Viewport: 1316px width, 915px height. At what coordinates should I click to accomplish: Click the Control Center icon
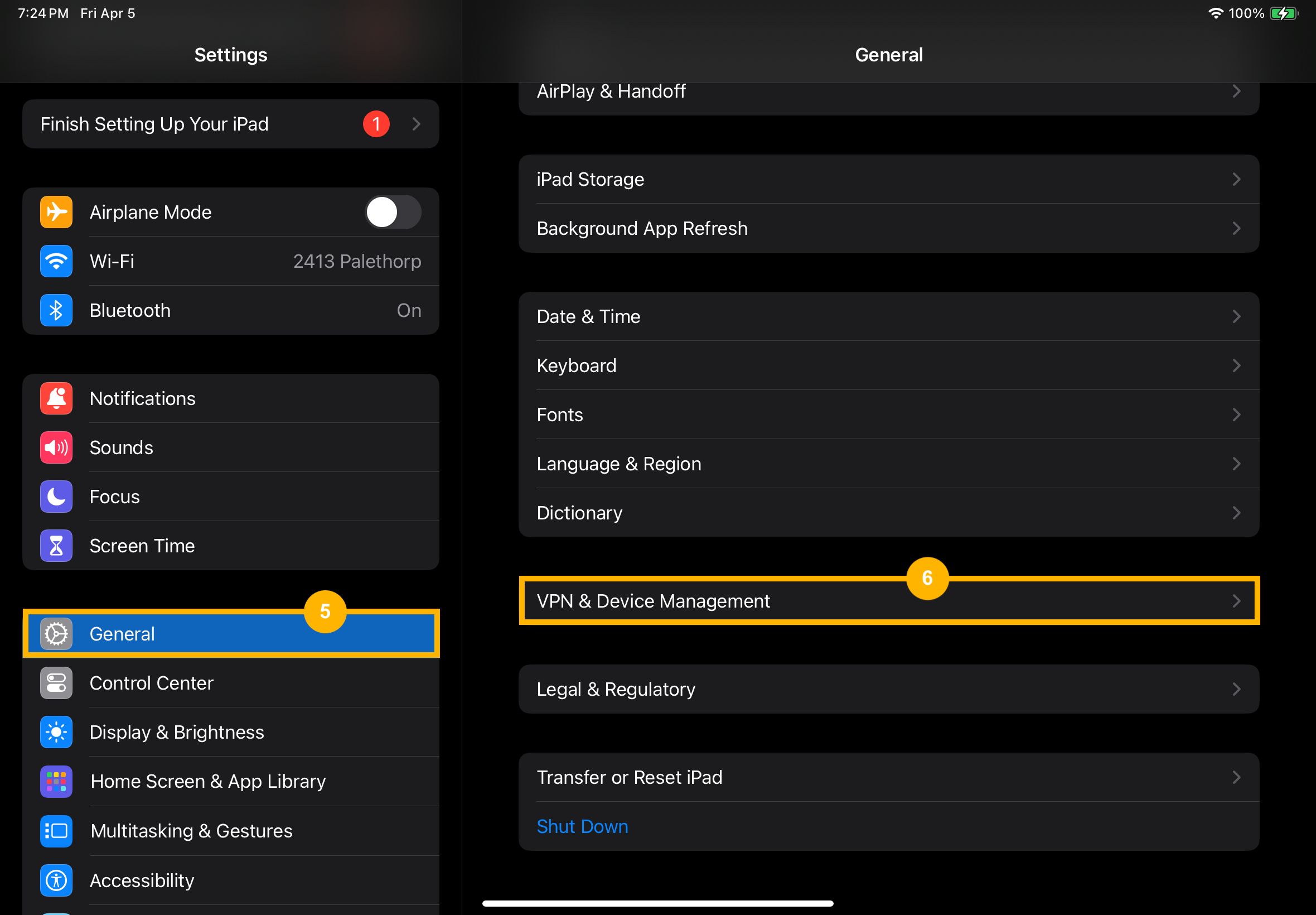tap(56, 683)
